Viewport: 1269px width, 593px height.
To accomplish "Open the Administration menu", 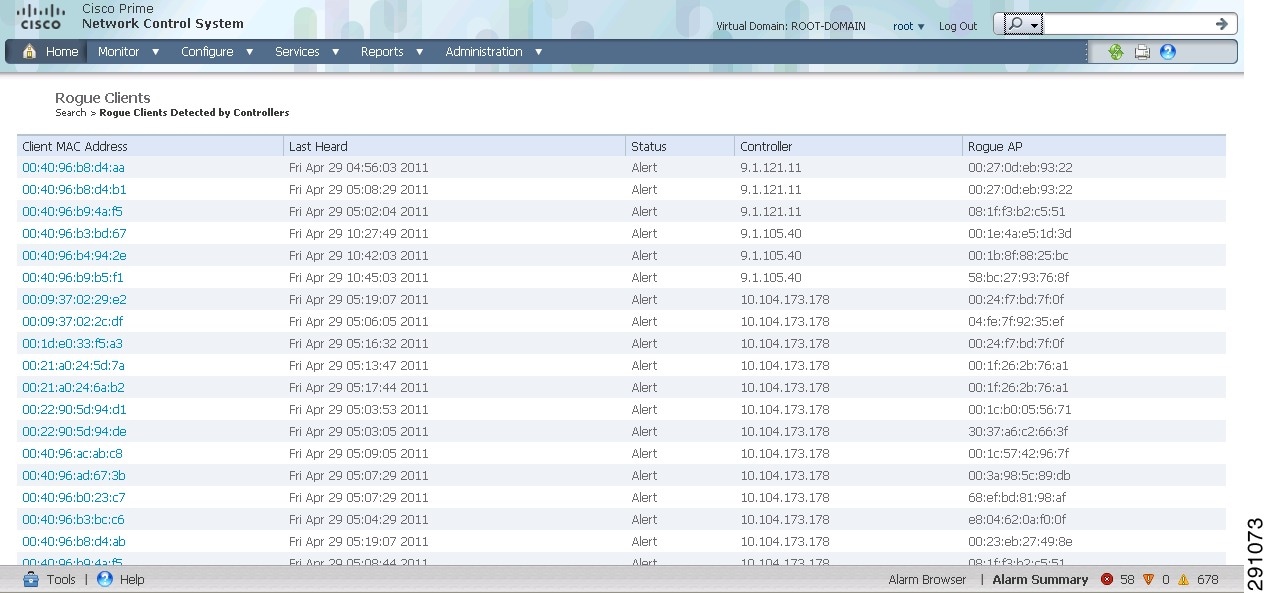I will pyautogui.click(x=484, y=51).
